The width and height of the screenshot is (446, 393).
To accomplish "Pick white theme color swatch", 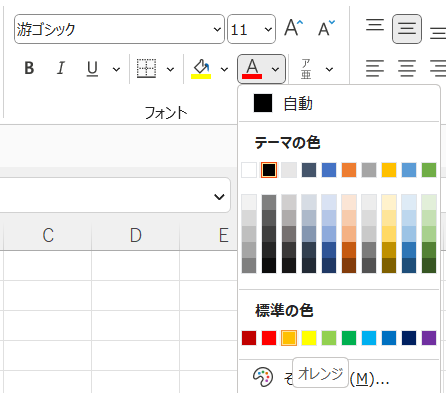I will point(249,170).
